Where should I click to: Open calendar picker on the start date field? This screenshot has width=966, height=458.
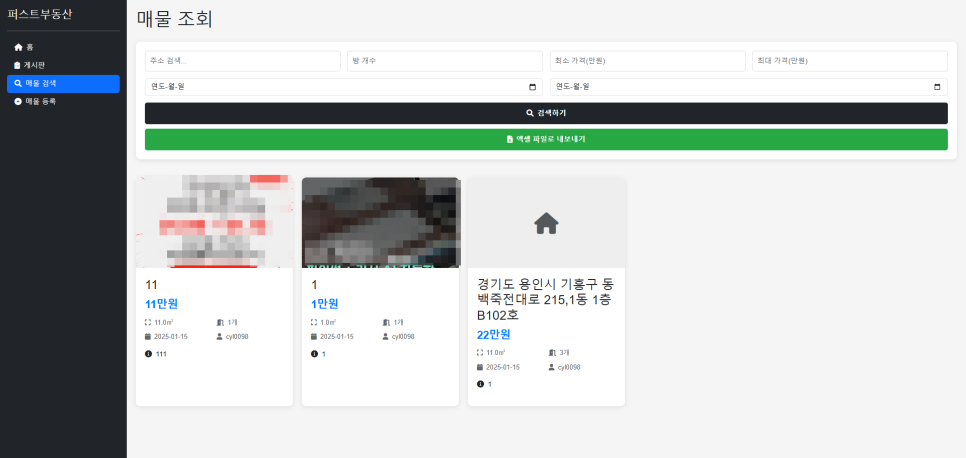(x=532, y=87)
